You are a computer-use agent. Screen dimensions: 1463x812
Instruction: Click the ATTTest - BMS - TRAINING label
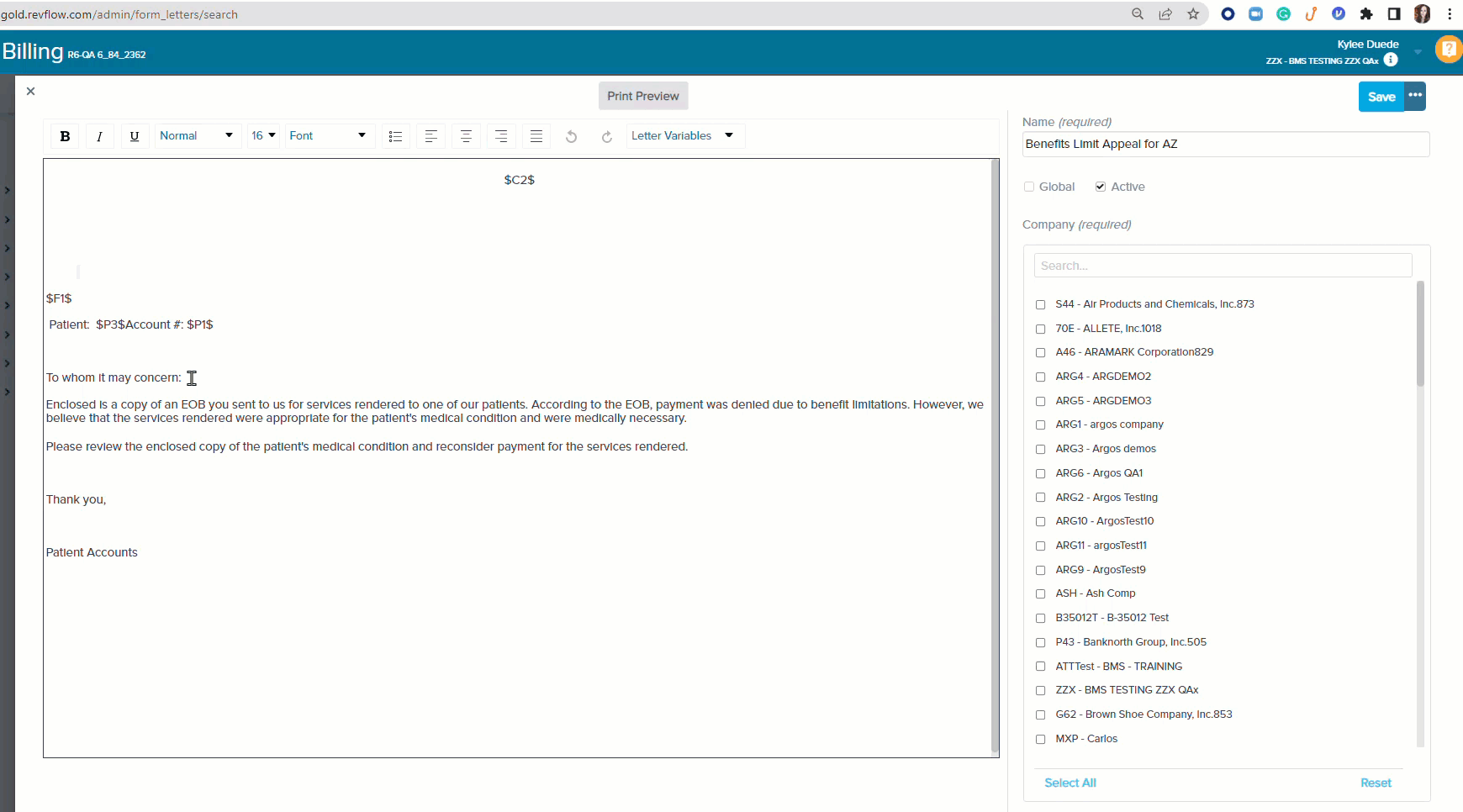1118,667
